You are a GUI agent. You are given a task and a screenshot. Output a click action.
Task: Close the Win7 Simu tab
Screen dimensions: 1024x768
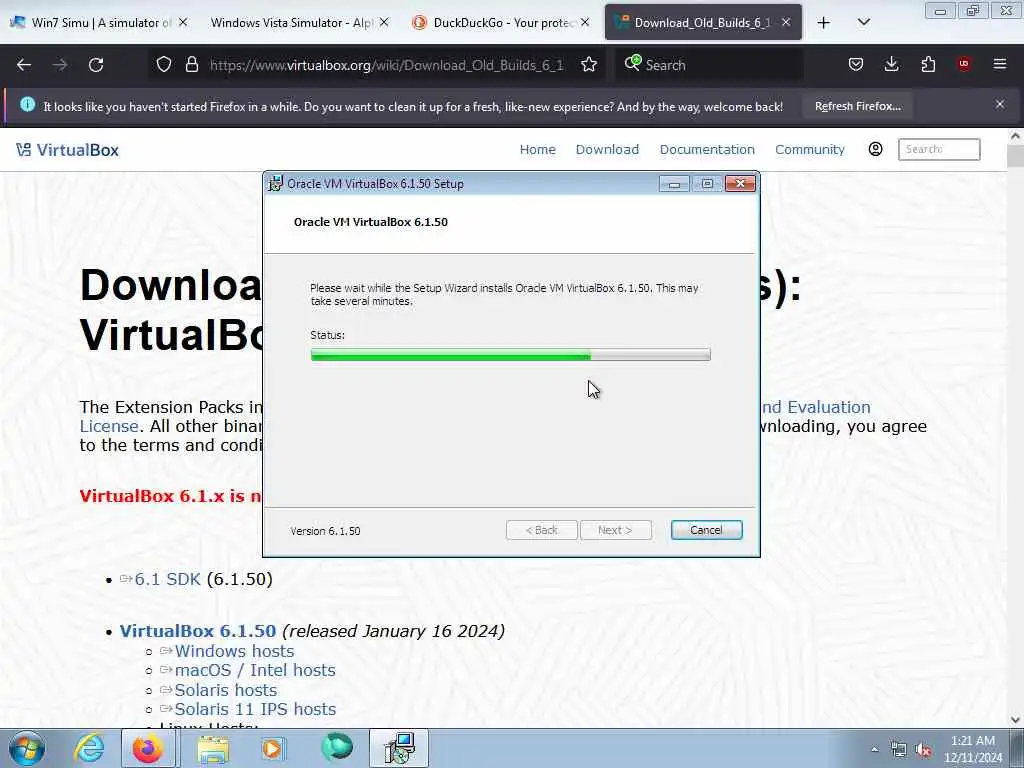tap(183, 22)
